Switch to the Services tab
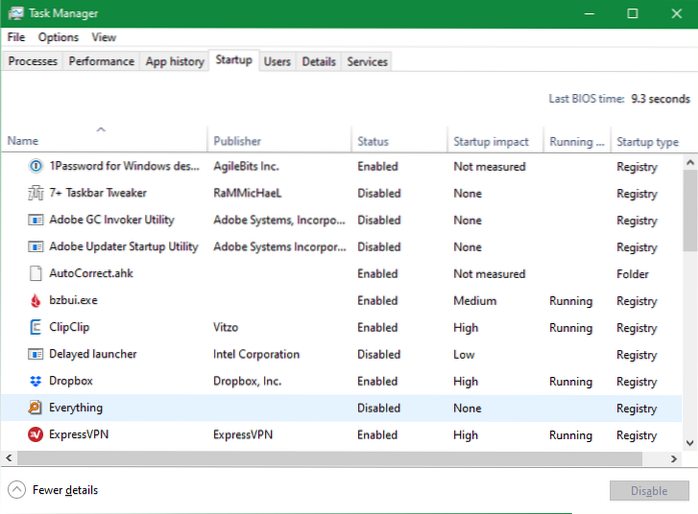 [x=367, y=62]
